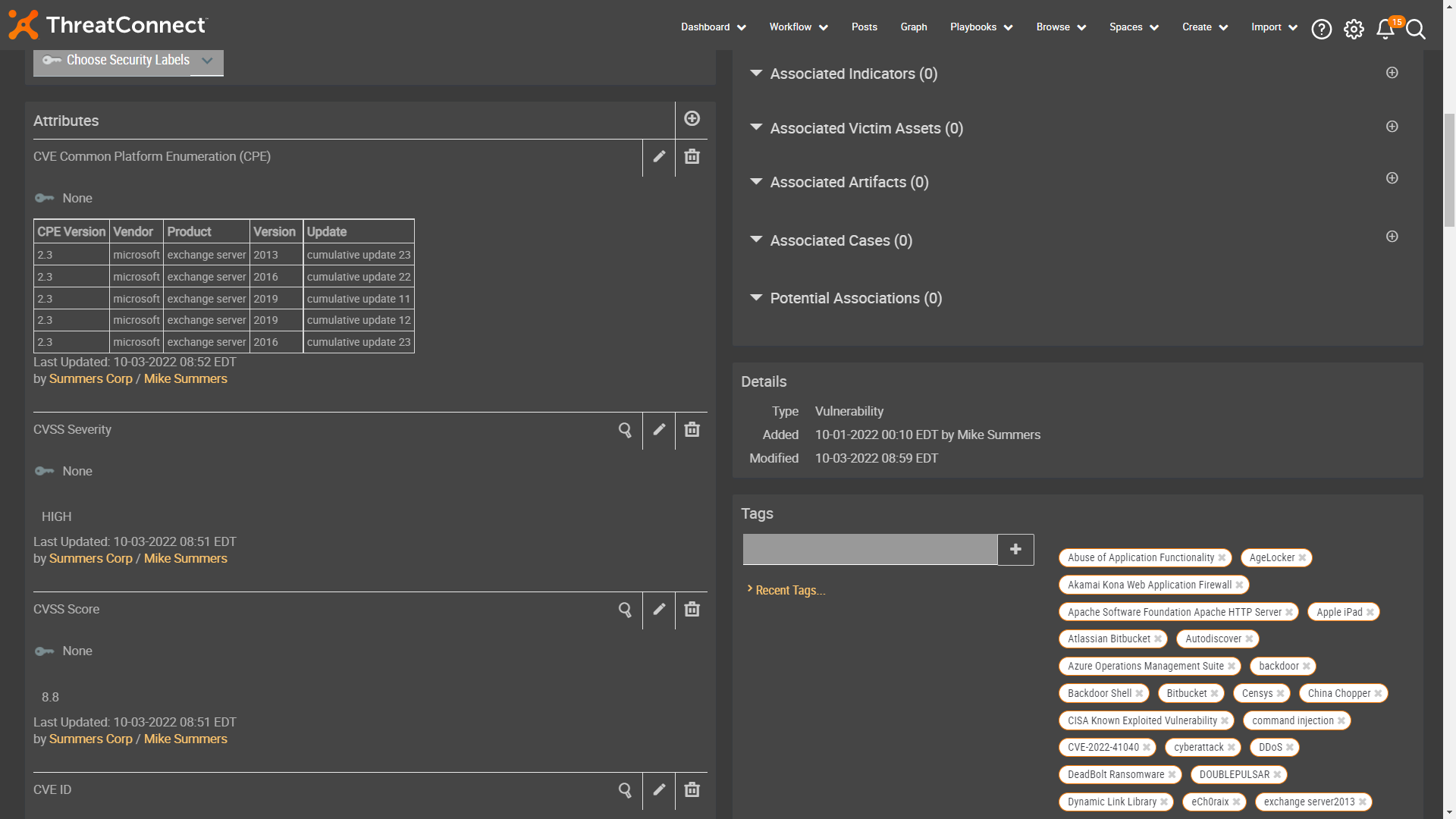
Task: Open the help question mark icon
Action: (1322, 29)
